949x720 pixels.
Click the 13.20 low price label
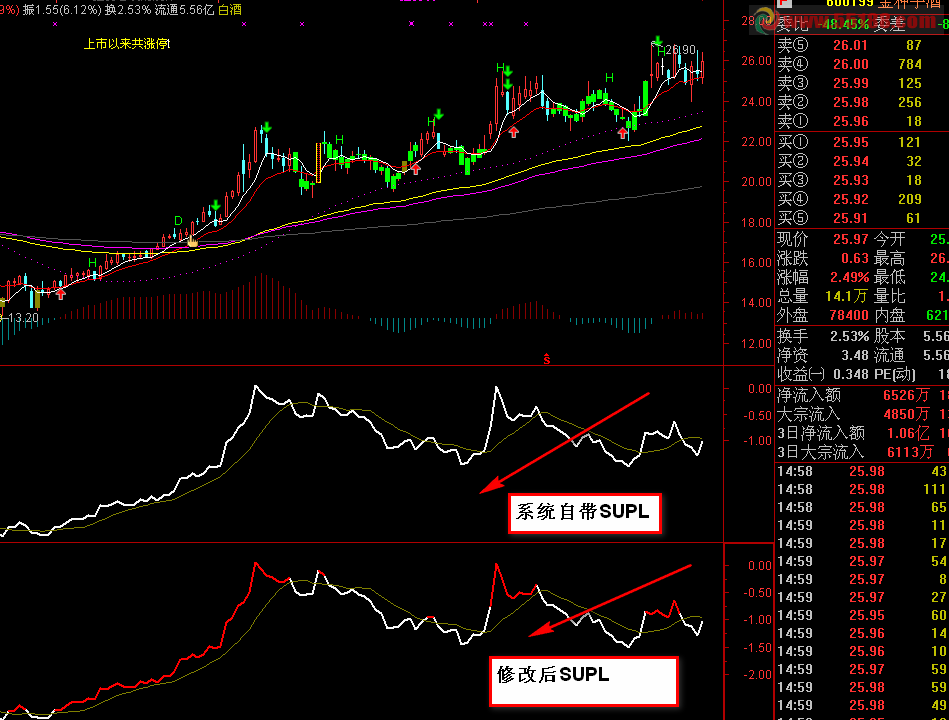click(x=22, y=318)
